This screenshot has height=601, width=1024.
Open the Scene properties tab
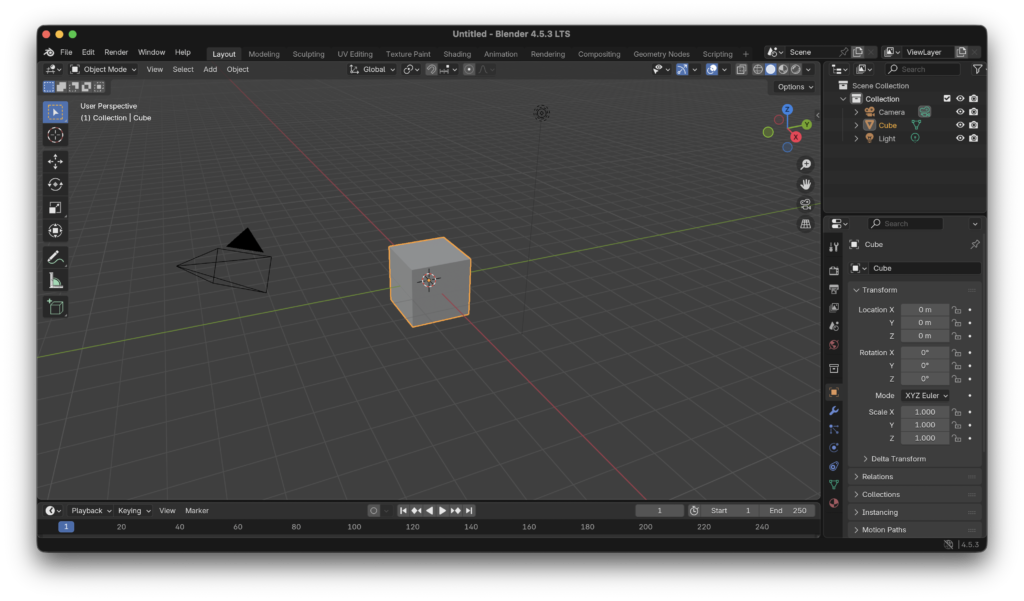click(834, 326)
